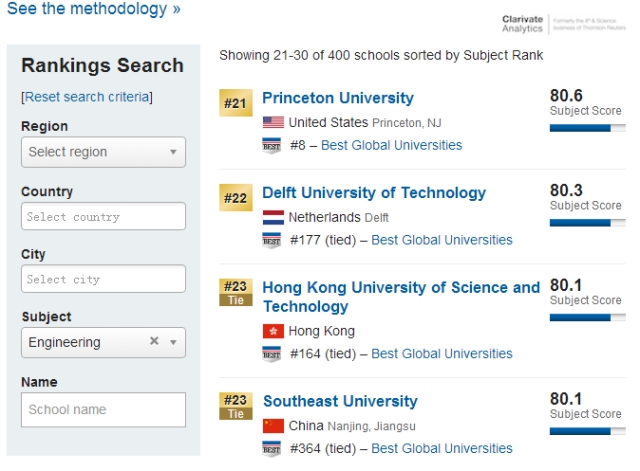This screenshot has height=471, width=640.
Task: Clear the Engineering subject with the X
Action: tap(154, 341)
